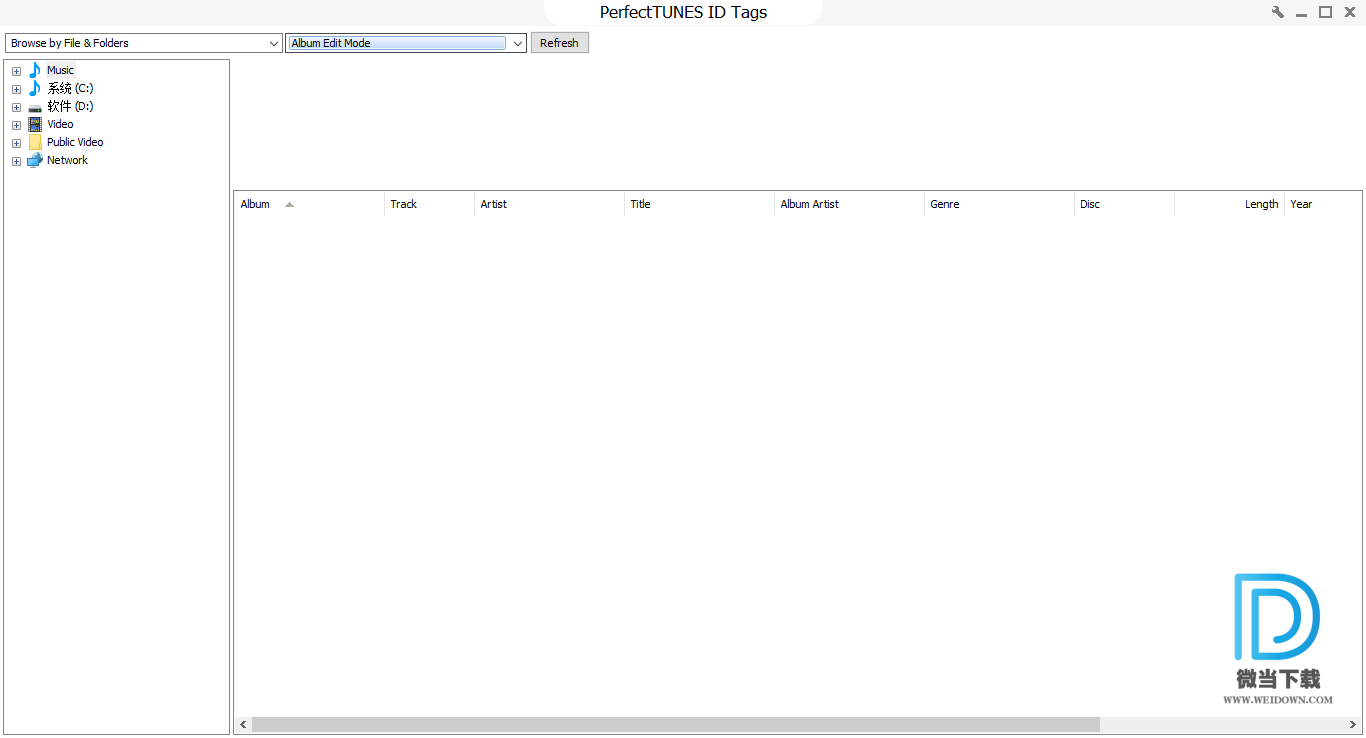
Task: Expand the 软件 (D:) tree node
Action: coord(16,107)
